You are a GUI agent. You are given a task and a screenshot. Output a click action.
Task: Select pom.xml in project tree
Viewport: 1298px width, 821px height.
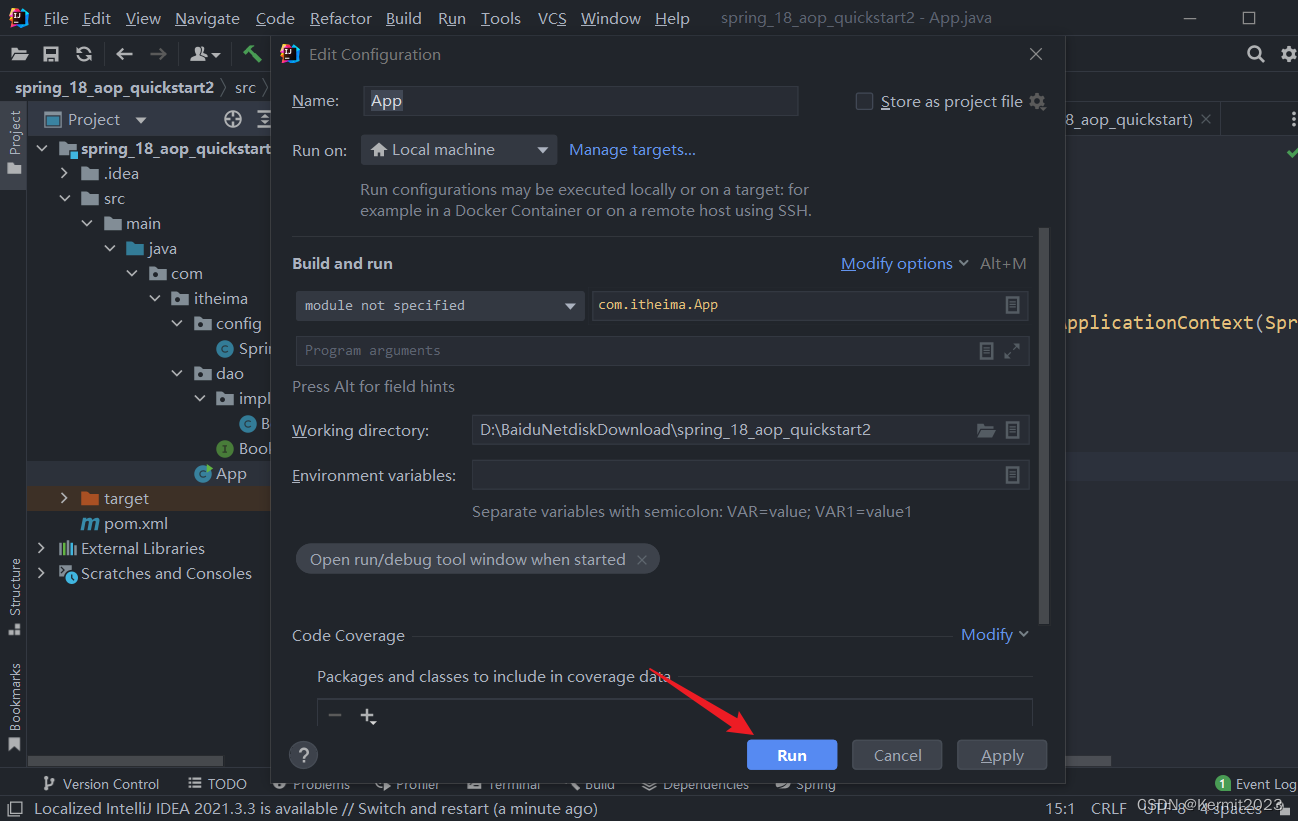pos(124,524)
